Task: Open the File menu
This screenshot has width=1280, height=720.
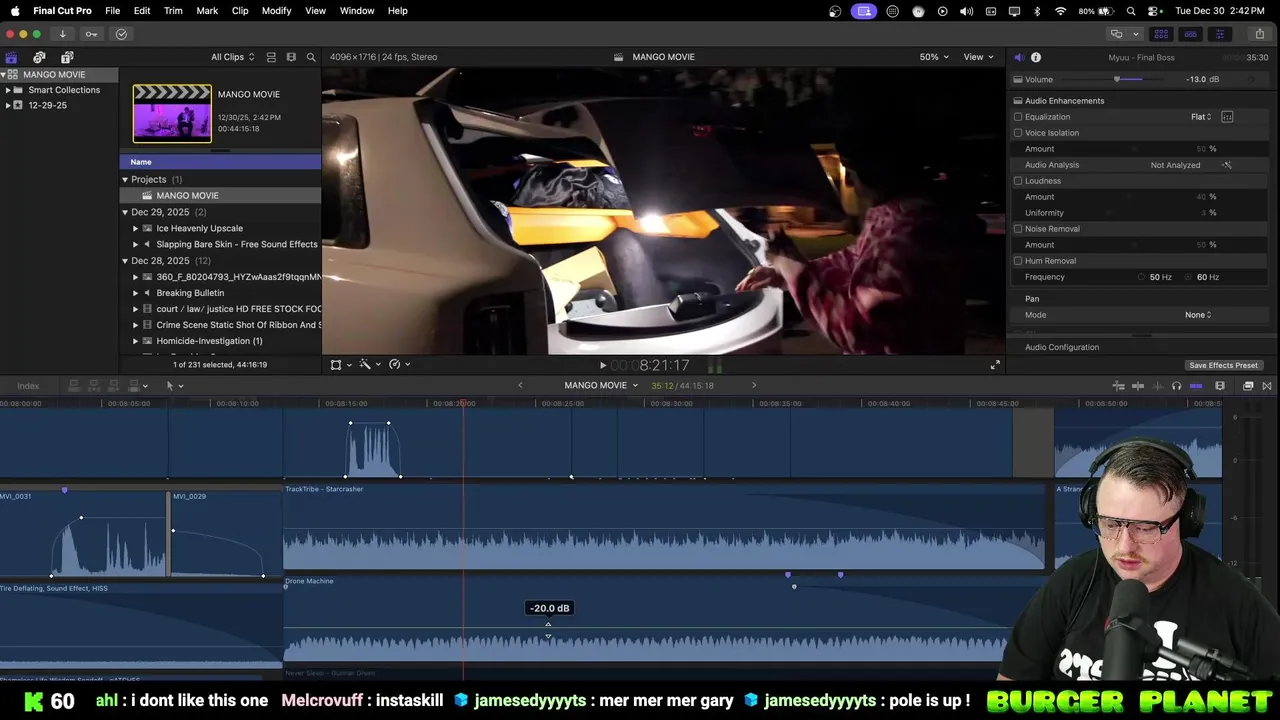Action: pyautogui.click(x=113, y=10)
